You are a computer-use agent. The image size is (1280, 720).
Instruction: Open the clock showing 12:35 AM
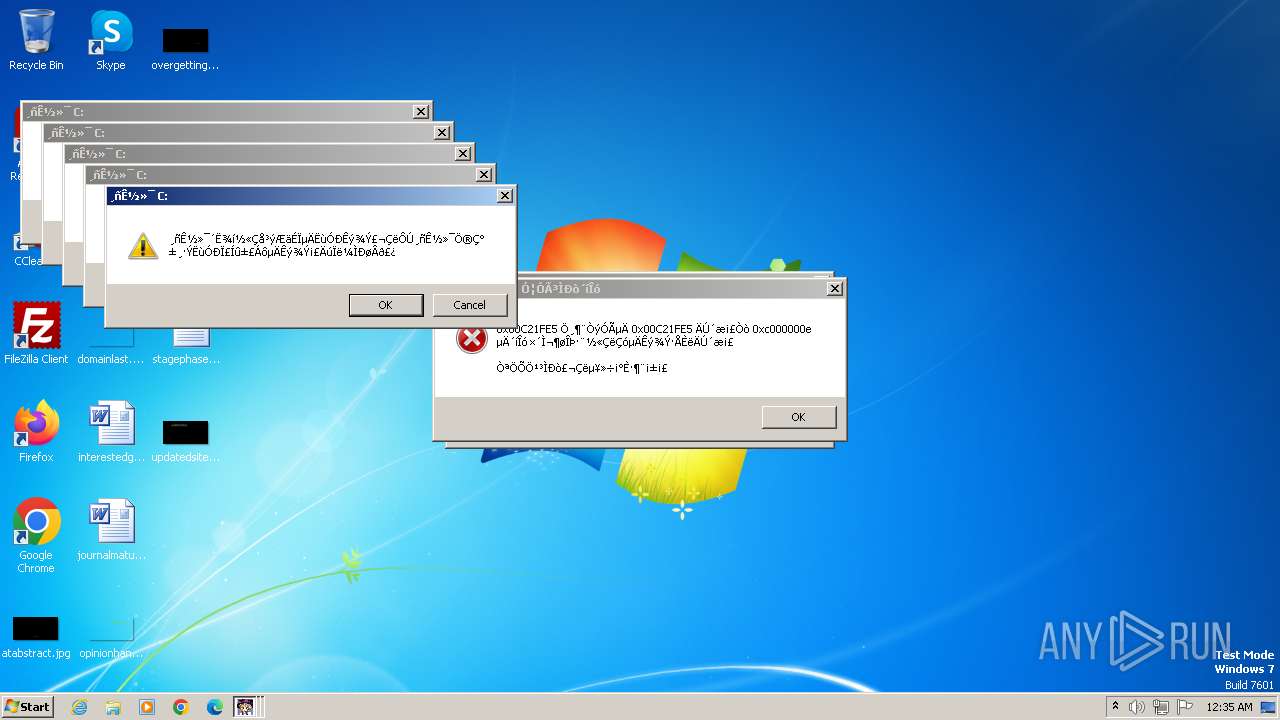1229,707
